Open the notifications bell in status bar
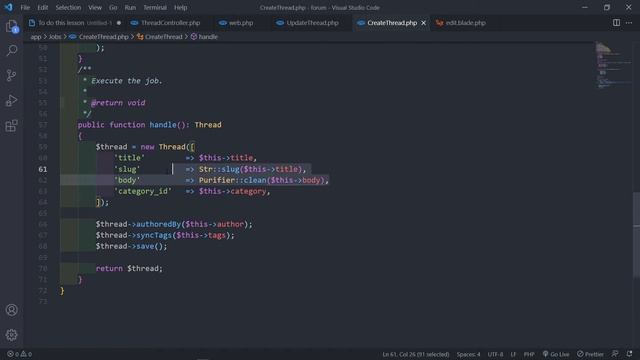The width and height of the screenshot is (640, 360). pos(629,354)
